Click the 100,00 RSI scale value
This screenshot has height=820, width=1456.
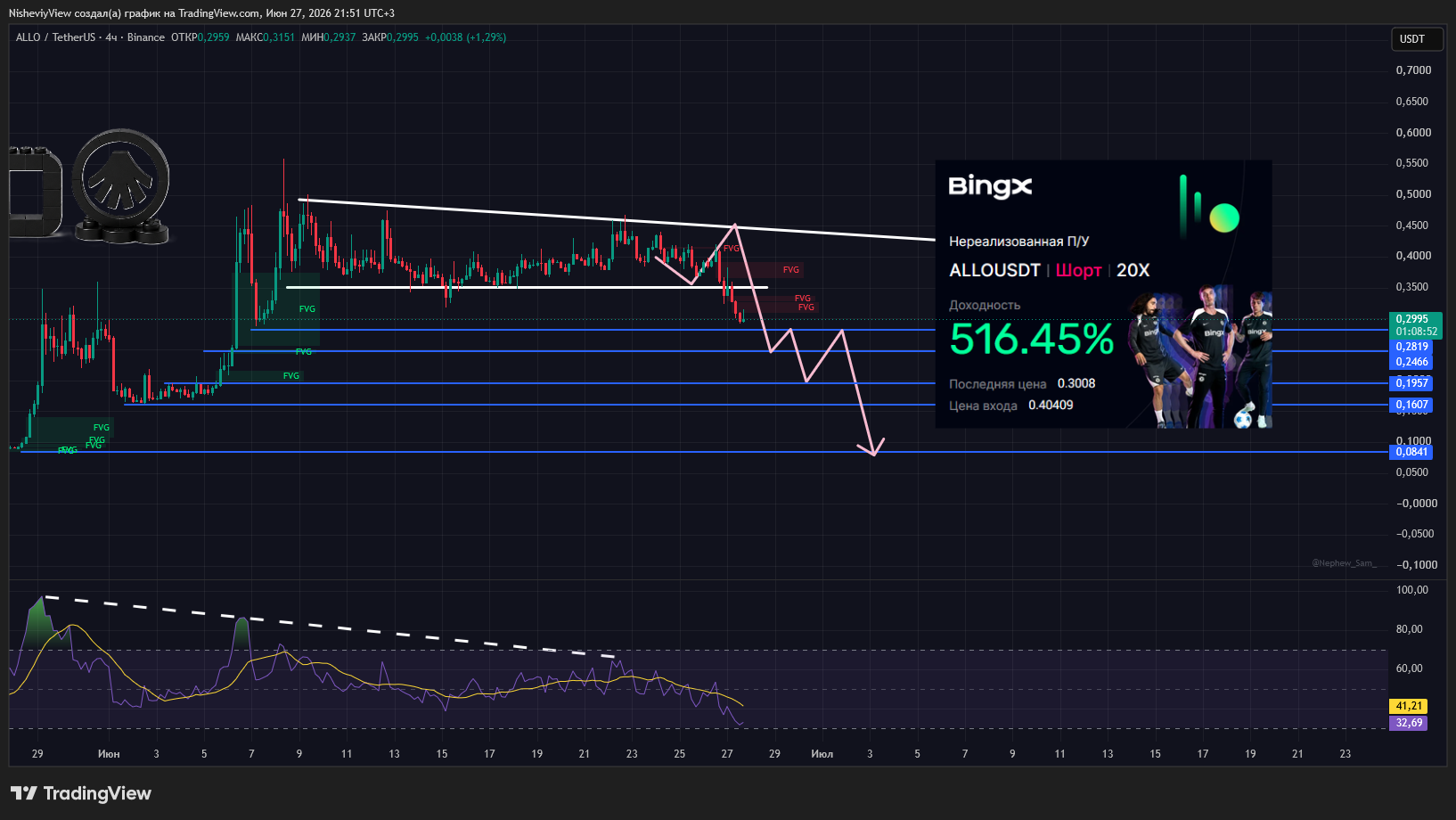click(x=1411, y=590)
